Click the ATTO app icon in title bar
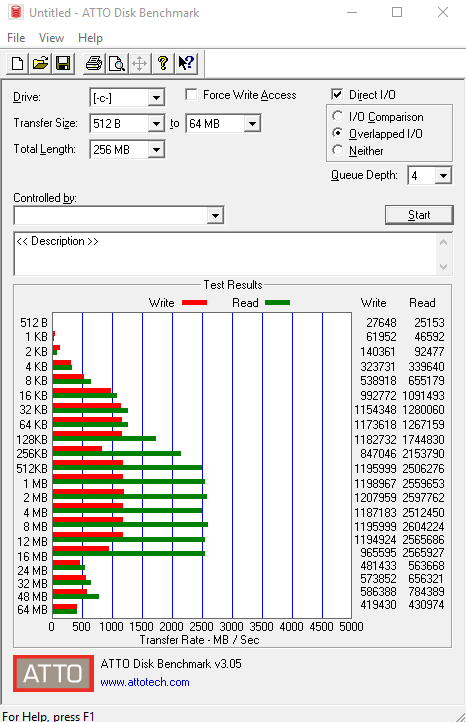466x722 pixels. point(16,12)
